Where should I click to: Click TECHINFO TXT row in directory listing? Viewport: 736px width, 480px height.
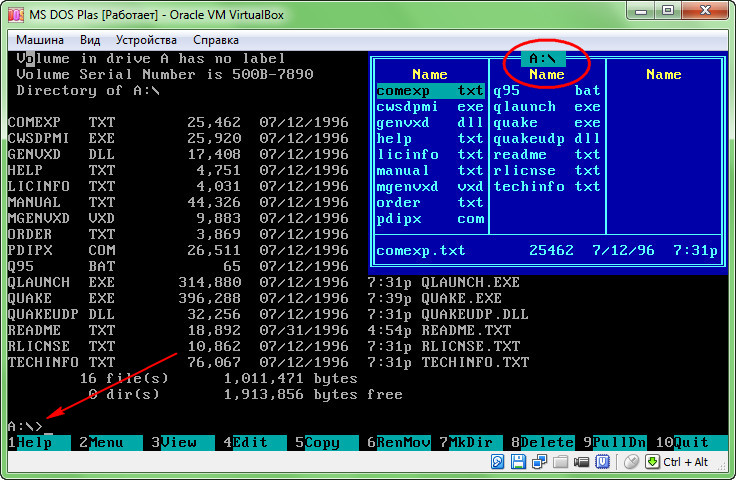[268, 362]
